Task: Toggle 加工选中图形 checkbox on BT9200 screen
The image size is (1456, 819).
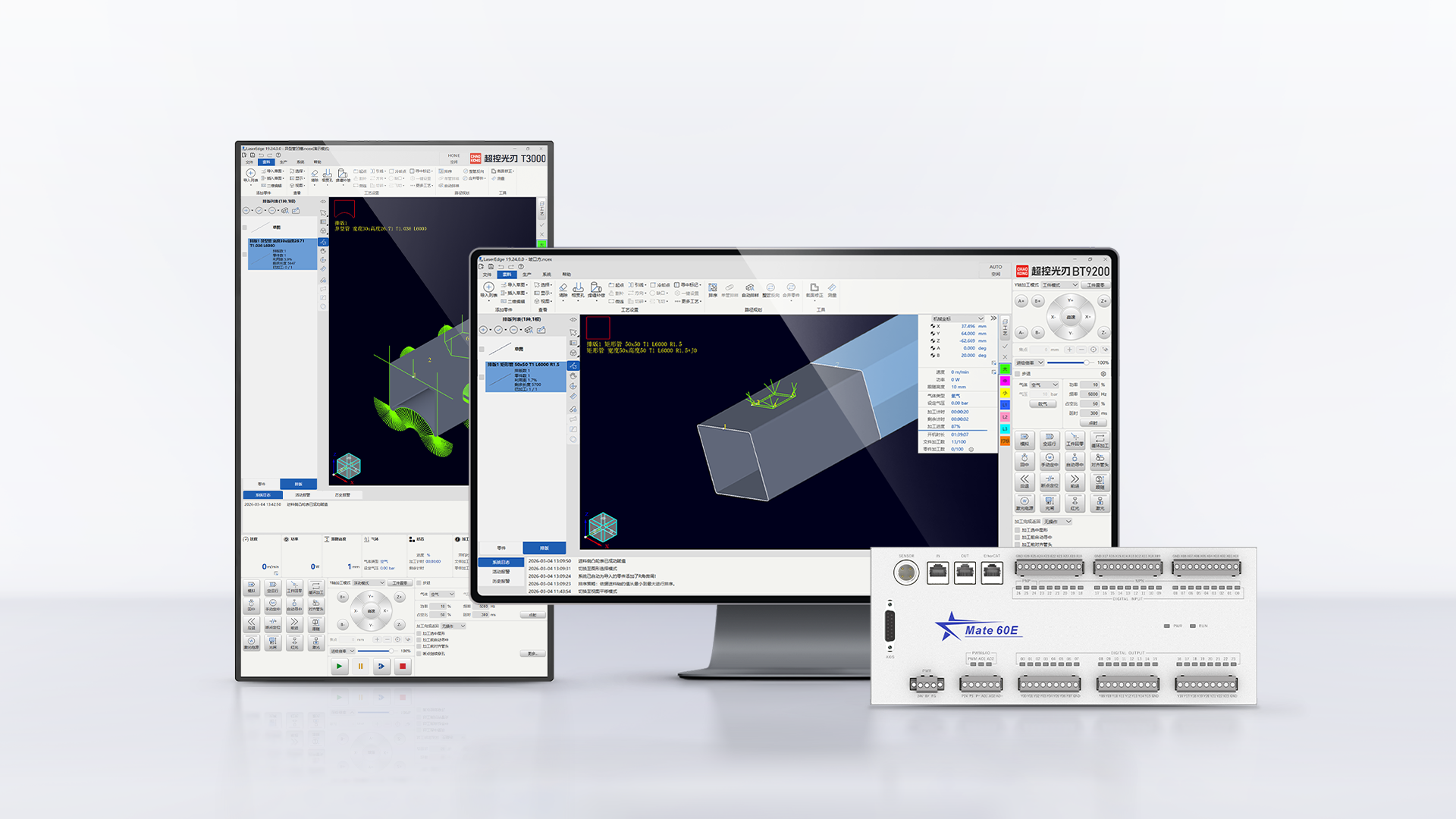Action: tap(1018, 530)
